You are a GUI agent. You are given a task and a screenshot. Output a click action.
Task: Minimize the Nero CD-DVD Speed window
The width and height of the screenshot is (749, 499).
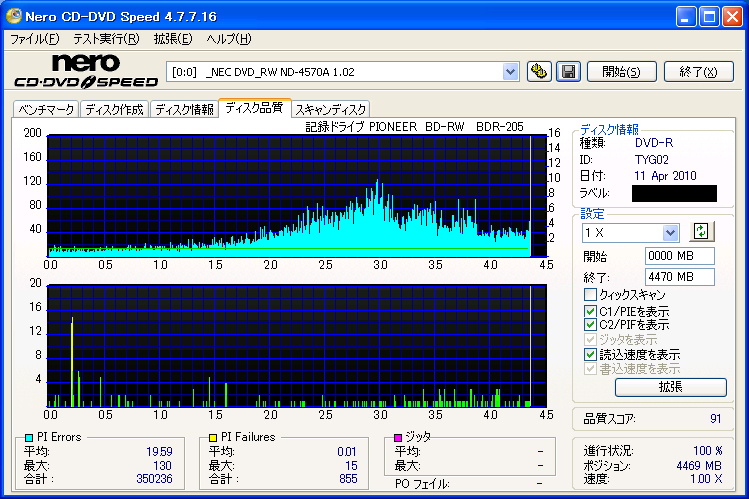[686, 17]
